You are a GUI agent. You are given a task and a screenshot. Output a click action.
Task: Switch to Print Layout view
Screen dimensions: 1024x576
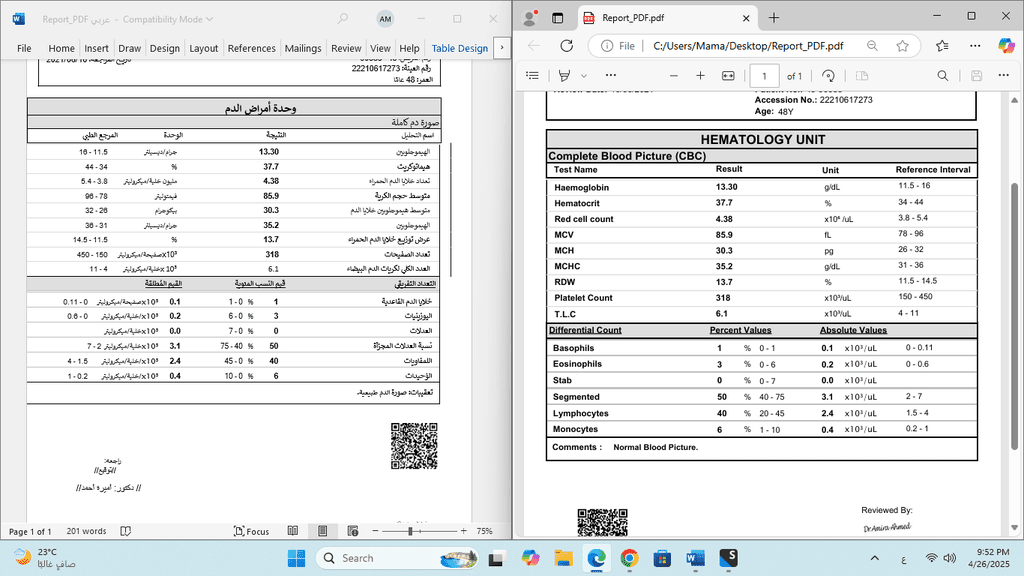pos(323,531)
